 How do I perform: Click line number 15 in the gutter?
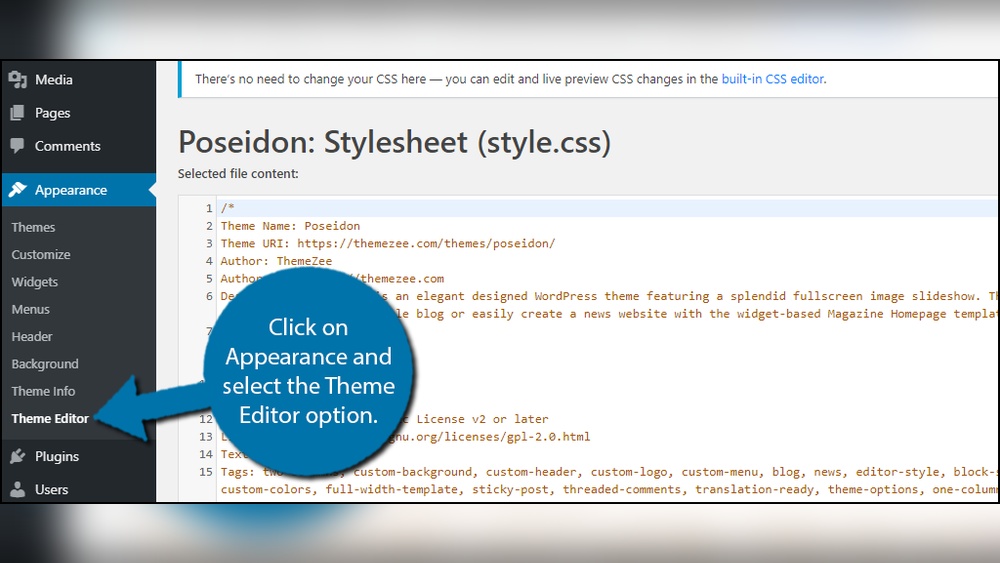(205, 472)
